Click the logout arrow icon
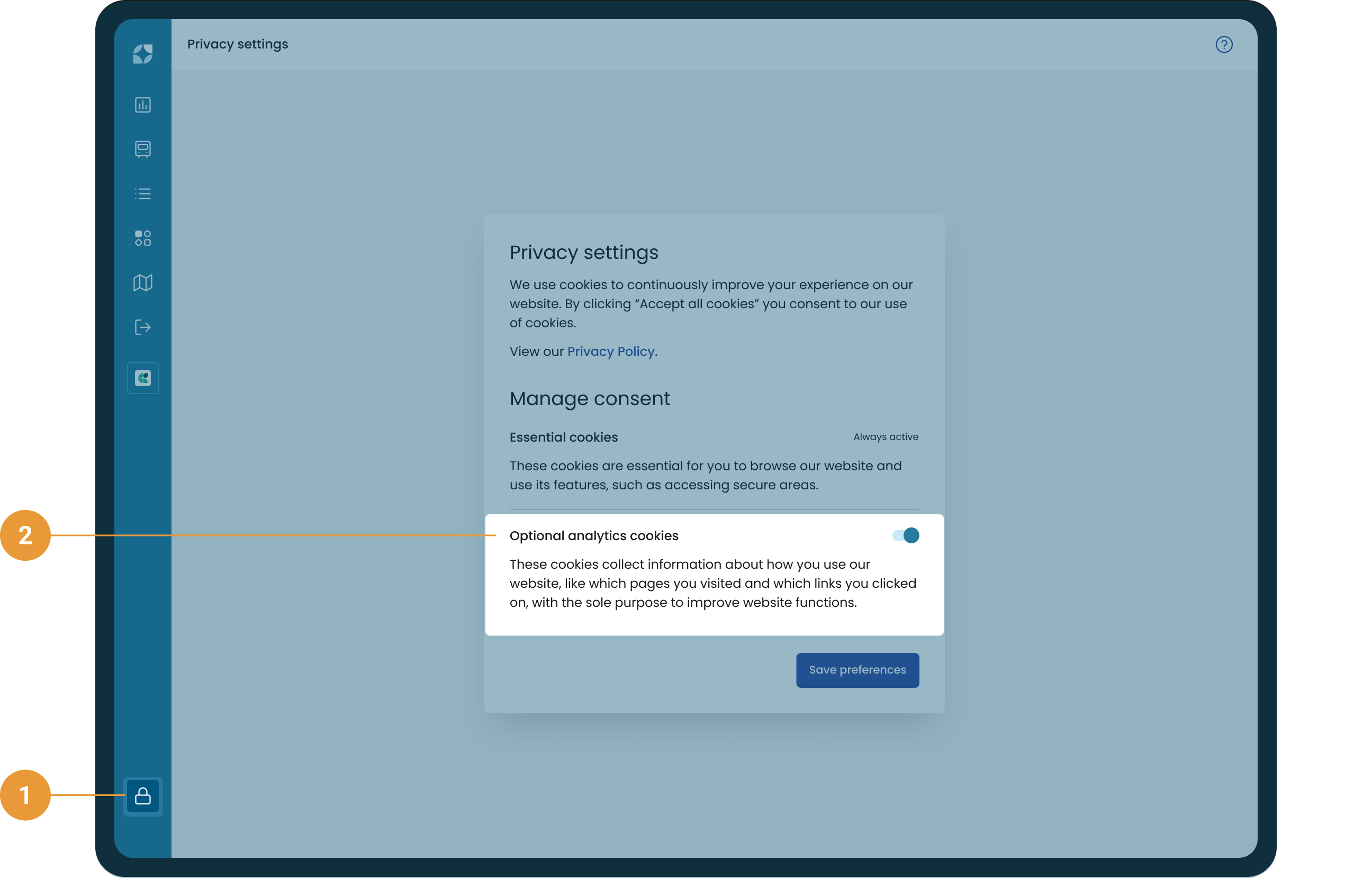 pyautogui.click(x=142, y=327)
